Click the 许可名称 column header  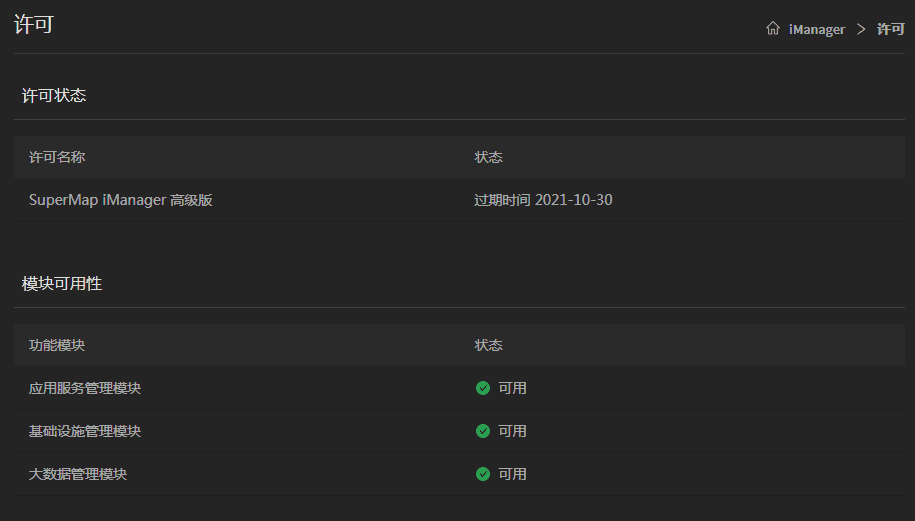coord(57,158)
